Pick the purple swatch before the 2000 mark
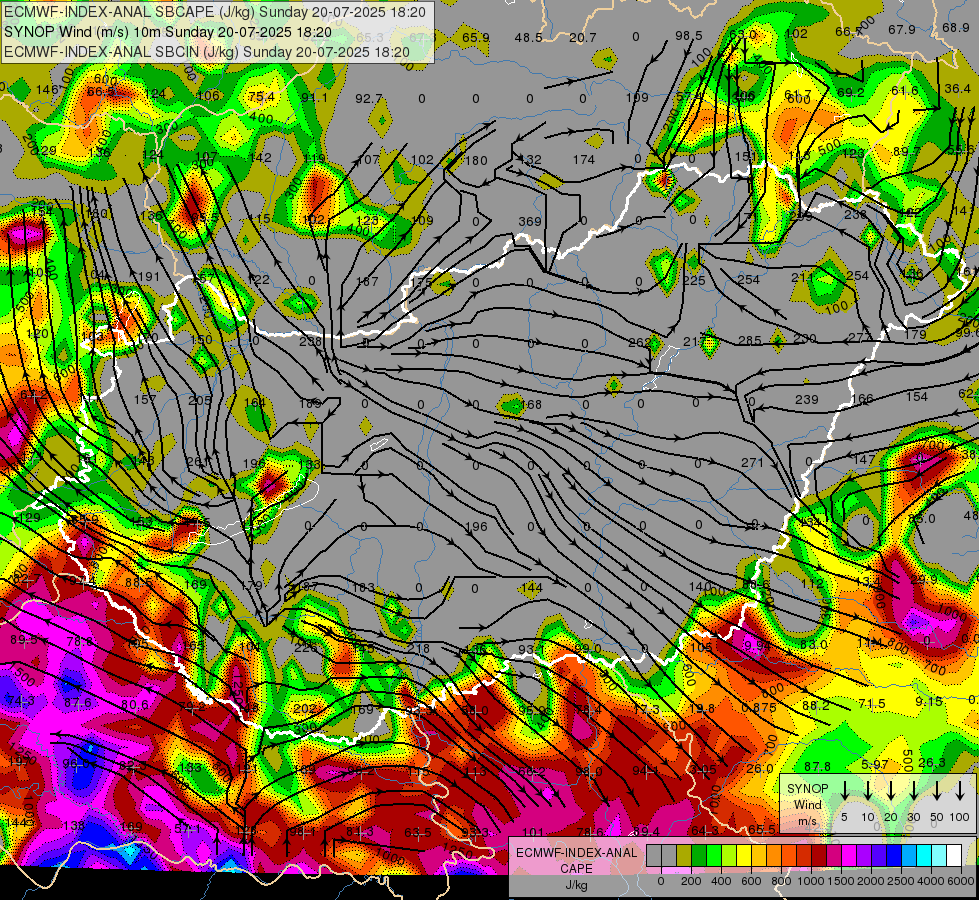The image size is (979, 900). (x=864, y=855)
